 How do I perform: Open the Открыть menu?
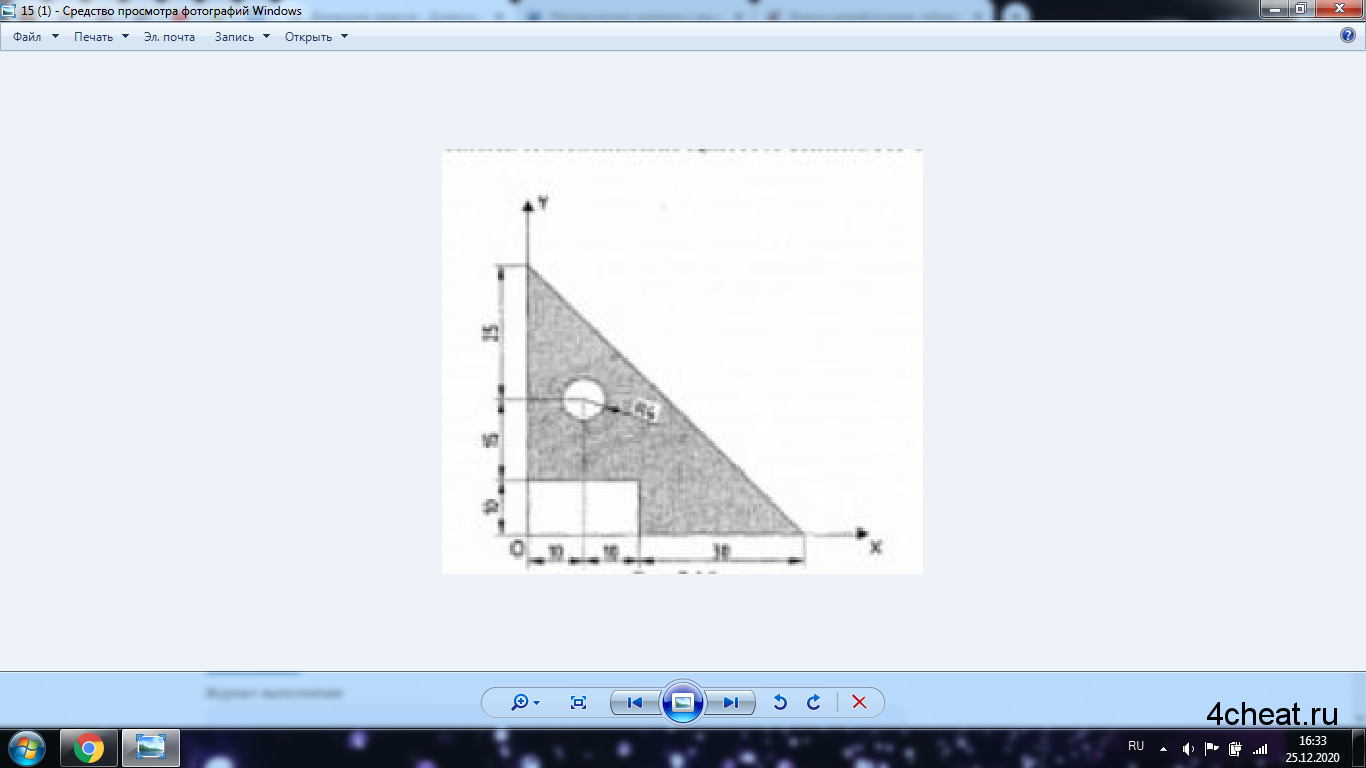(x=316, y=37)
